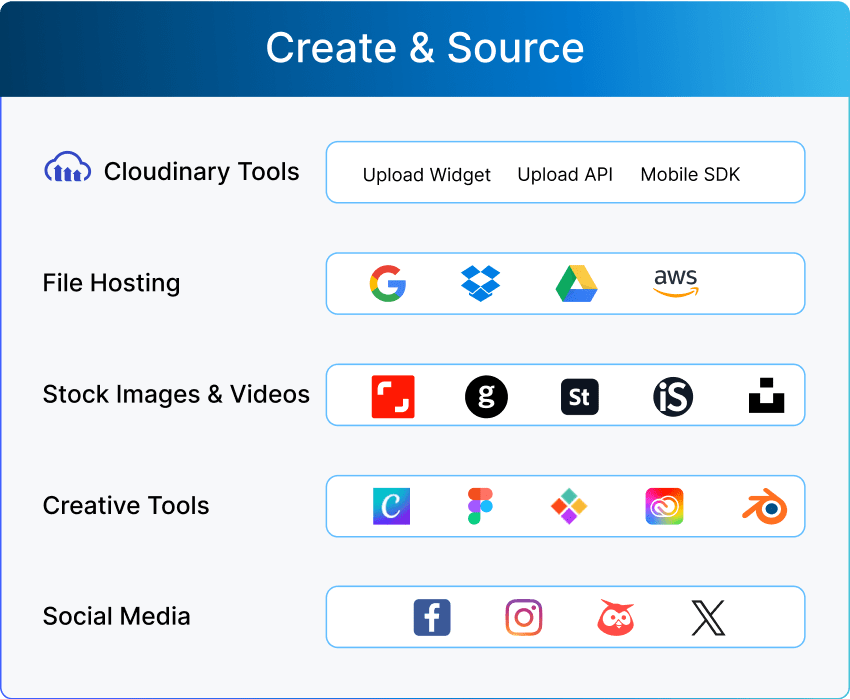Click the 'Cloudinary Tools' label
This screenshot has height=699, width=850.
click(x=202, y=171)
